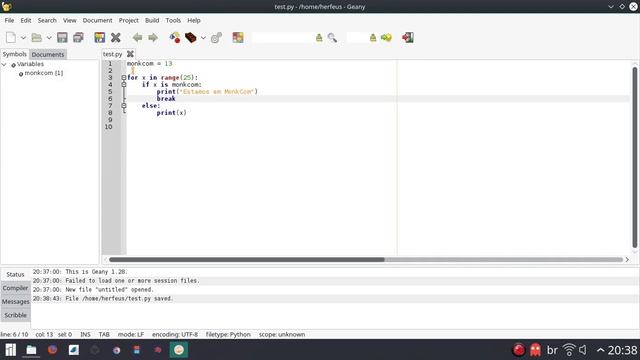Switch to the Messages tab
This screenshot has width=640, height=360.
click(x=16, y=302)
